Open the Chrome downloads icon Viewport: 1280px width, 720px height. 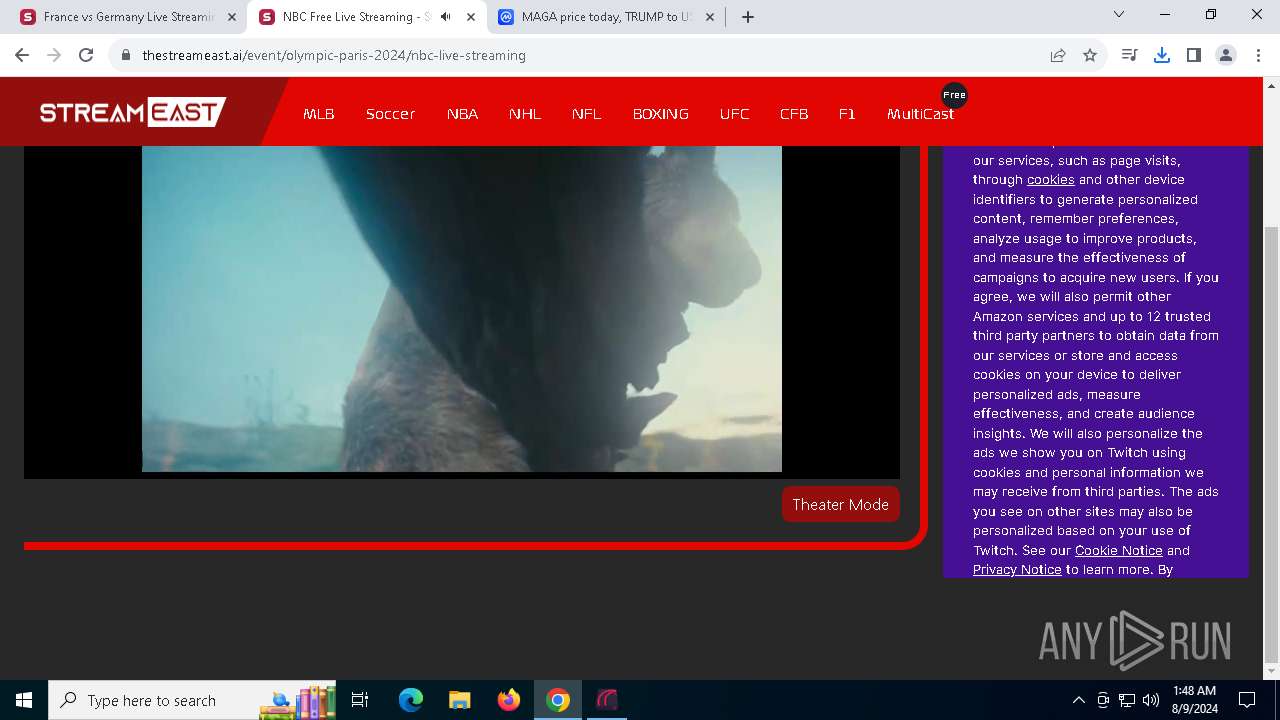(x=1162, y=55)
